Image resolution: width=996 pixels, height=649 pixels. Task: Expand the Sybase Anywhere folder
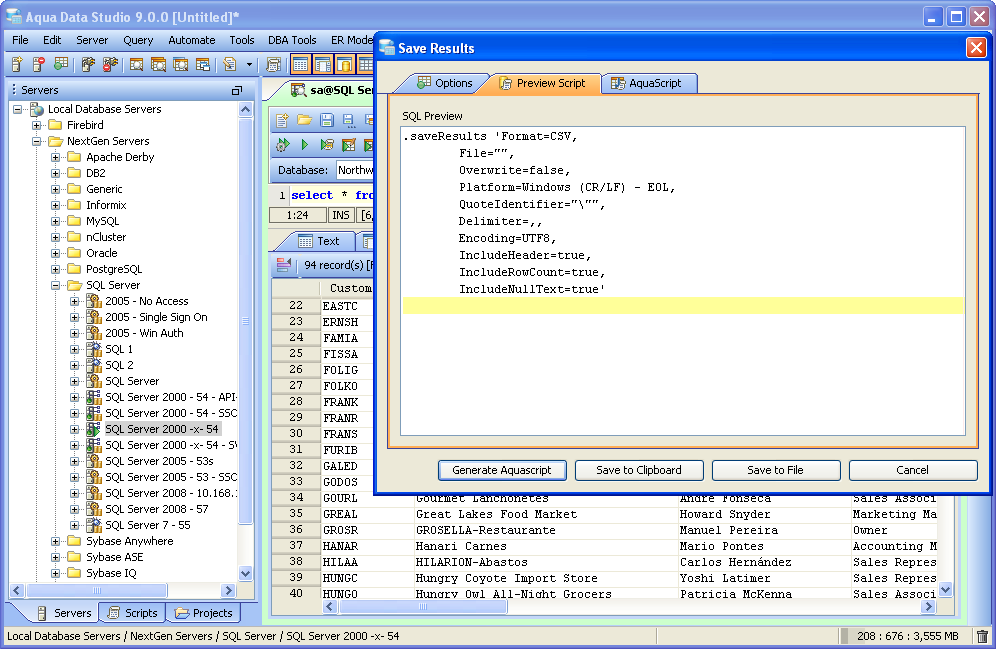(x=56, y=541)
